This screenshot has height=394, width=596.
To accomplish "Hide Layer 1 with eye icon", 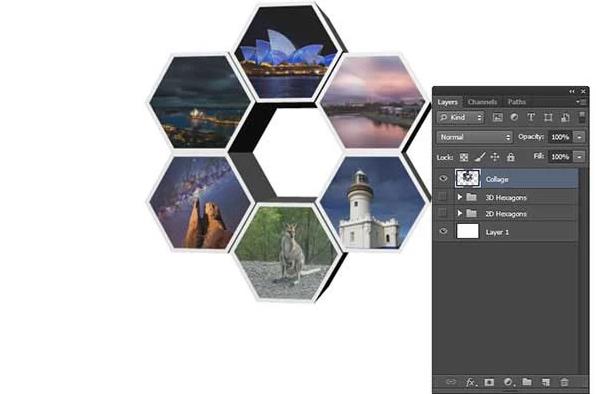I will click(x=443, y=231).
